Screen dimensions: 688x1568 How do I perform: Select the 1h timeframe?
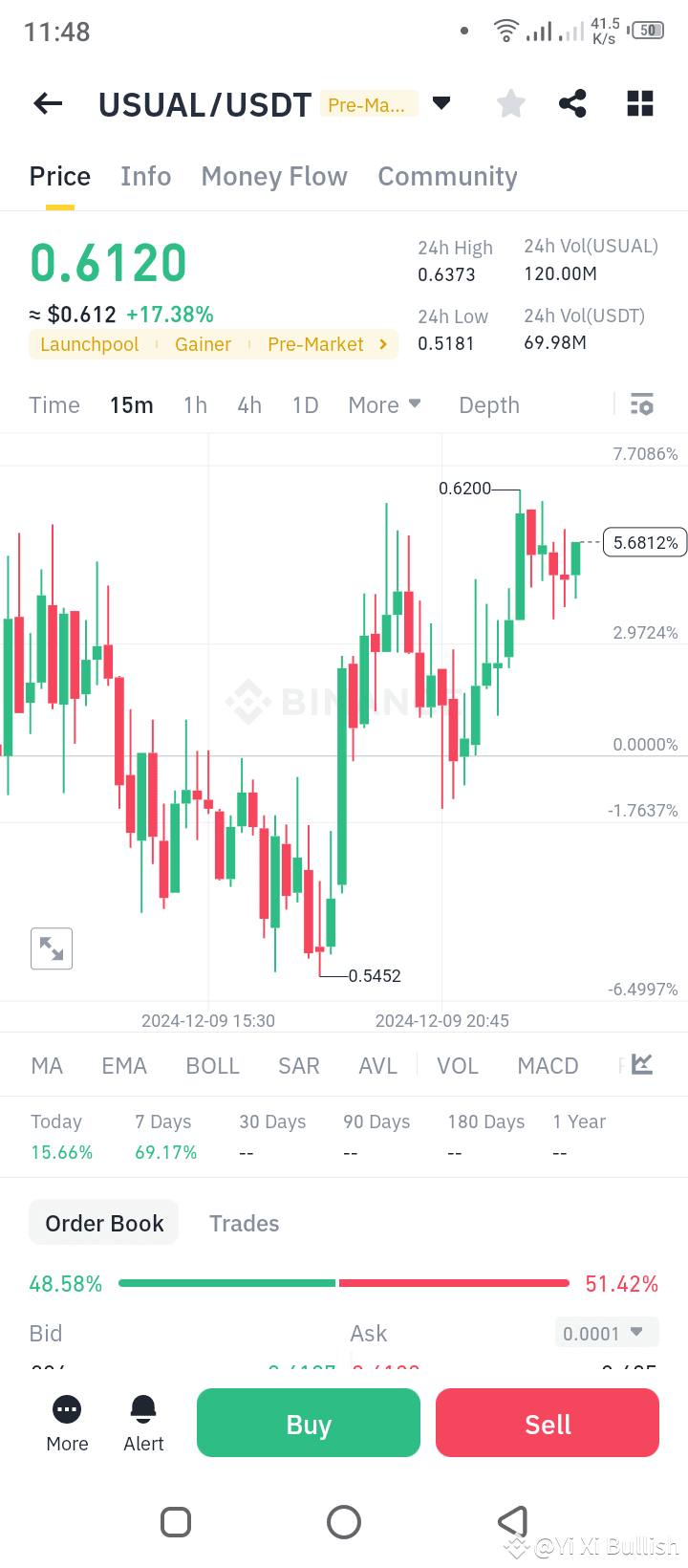click(x=194, y=404)
